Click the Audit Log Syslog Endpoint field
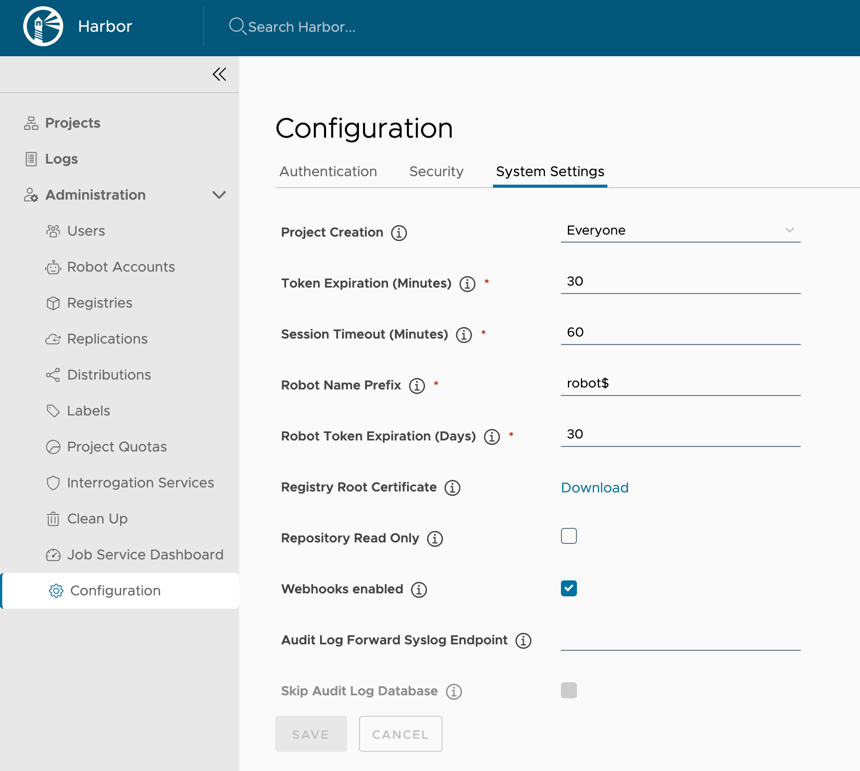Screen dimensions: 860x771 (x=680, y=638)
